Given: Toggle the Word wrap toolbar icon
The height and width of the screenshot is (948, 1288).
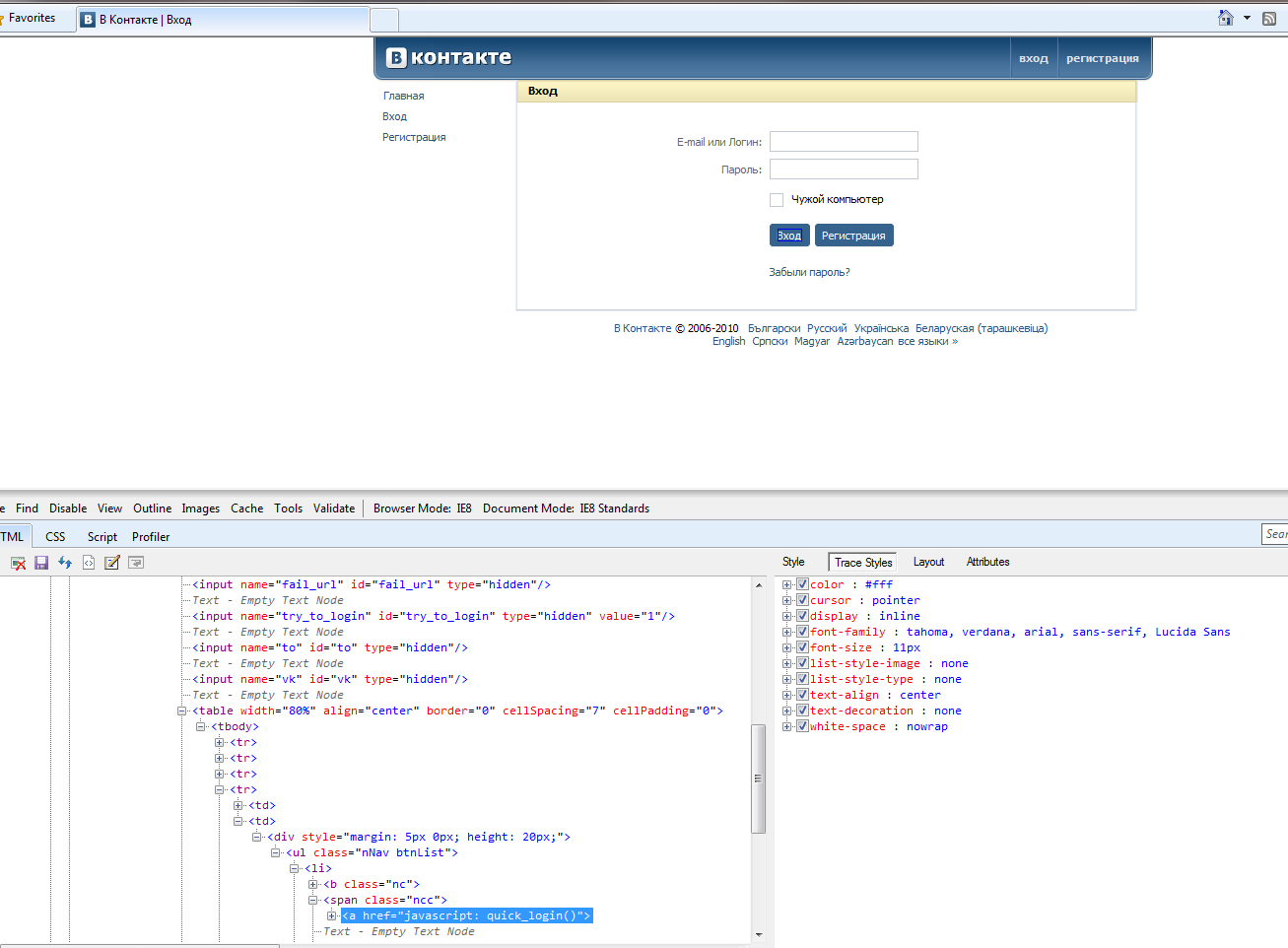Looking at the screenshot, I should click(136, 563).
